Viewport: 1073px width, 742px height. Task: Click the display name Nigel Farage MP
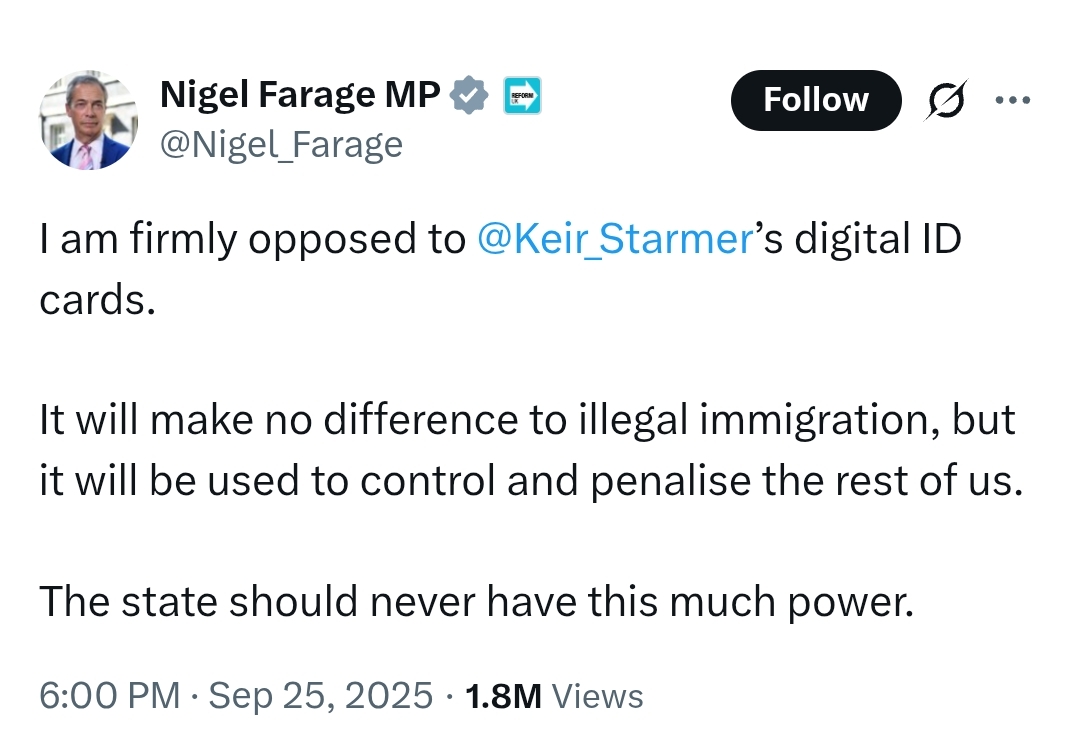coord(300,95)
